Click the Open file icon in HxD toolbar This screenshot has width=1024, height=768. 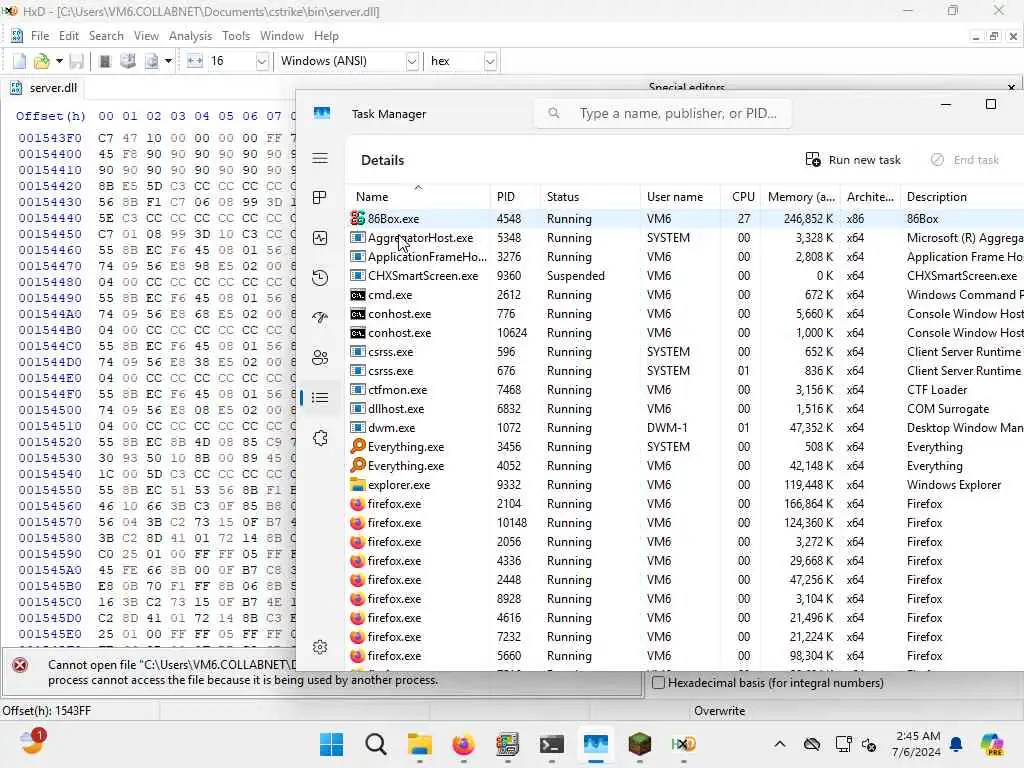click(x=42, y=61)
